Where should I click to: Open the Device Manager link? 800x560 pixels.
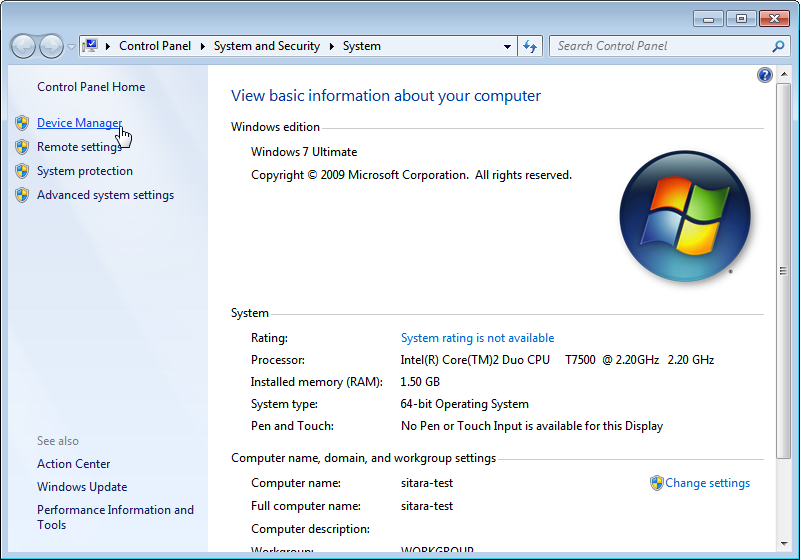pyautogui.click(x=79, y=123)
